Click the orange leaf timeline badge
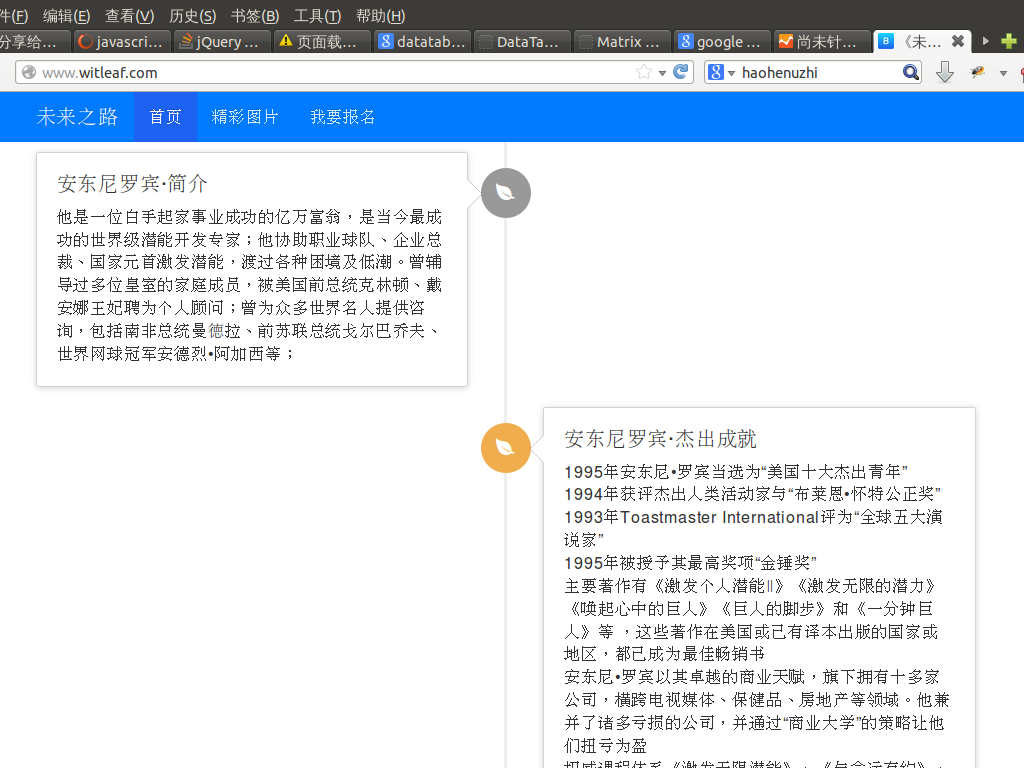The height and width of the screenshot is (768, 1024). pyautogui.click(x=505, y=448)
